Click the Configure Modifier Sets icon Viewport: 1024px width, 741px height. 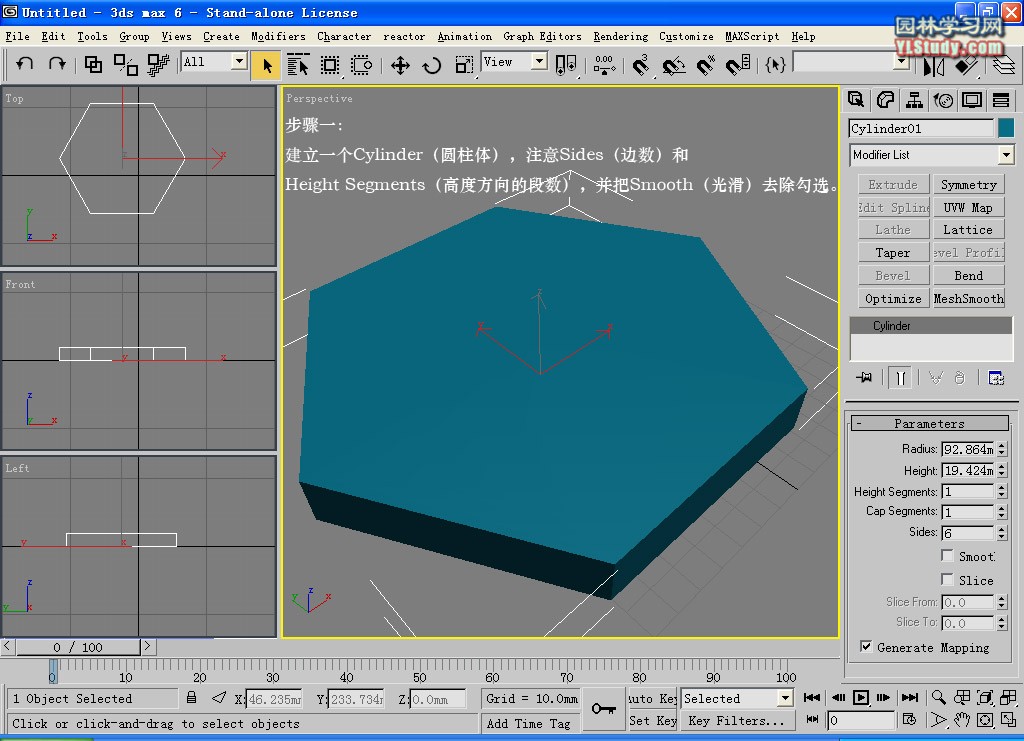[995, 378]
